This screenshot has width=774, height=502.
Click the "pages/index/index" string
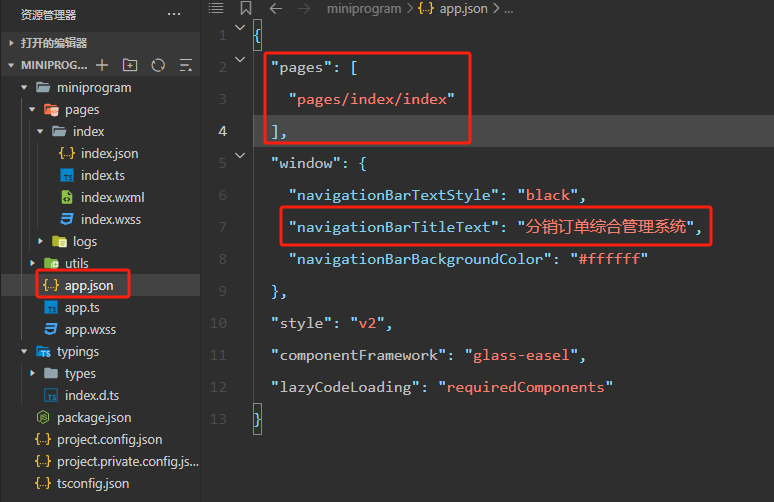coord(371,99)
